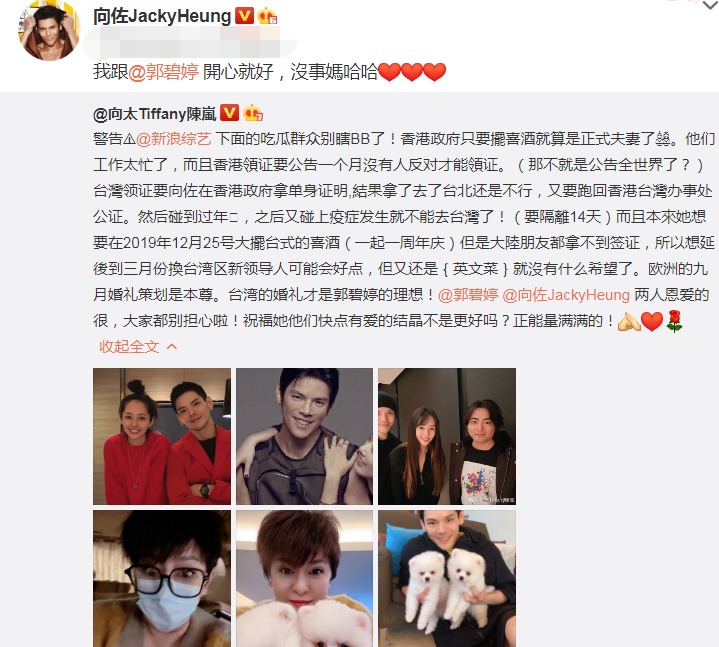Collapse the full text with 收起全文
The height and width of the screenshot is (647, 719).
pos(138,347)
